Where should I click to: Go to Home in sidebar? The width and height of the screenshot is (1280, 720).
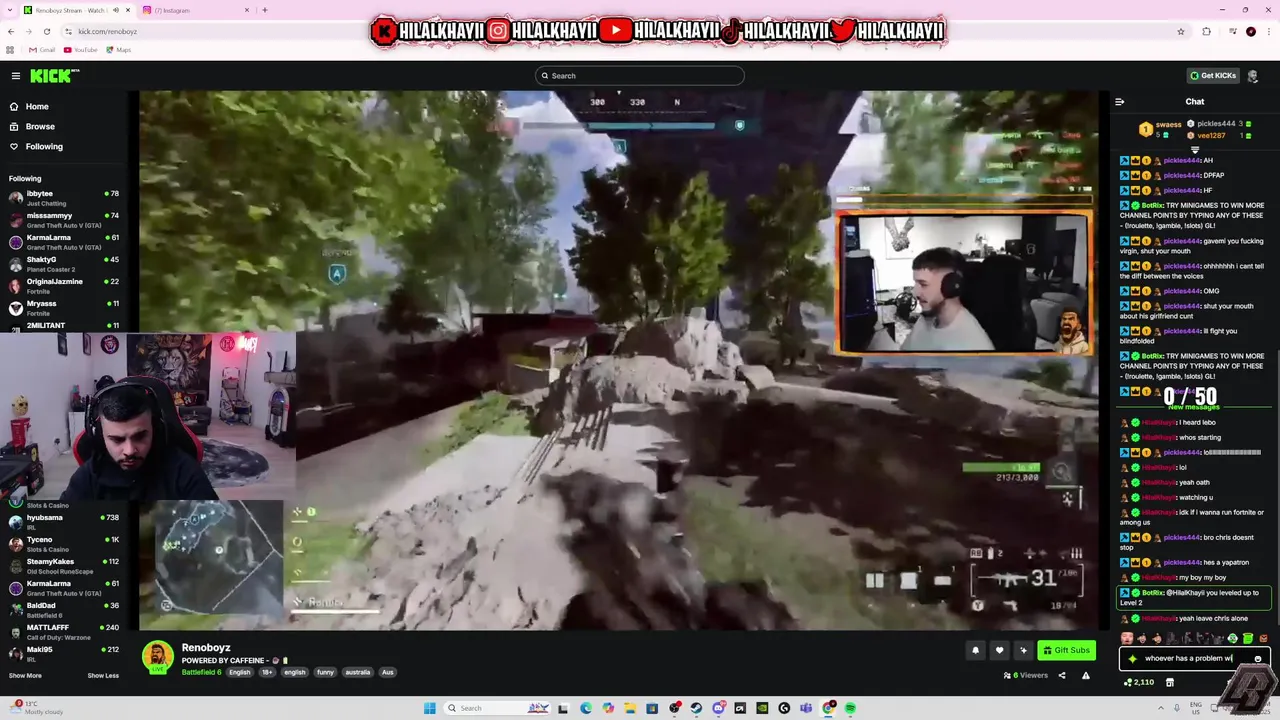point(37,107)
